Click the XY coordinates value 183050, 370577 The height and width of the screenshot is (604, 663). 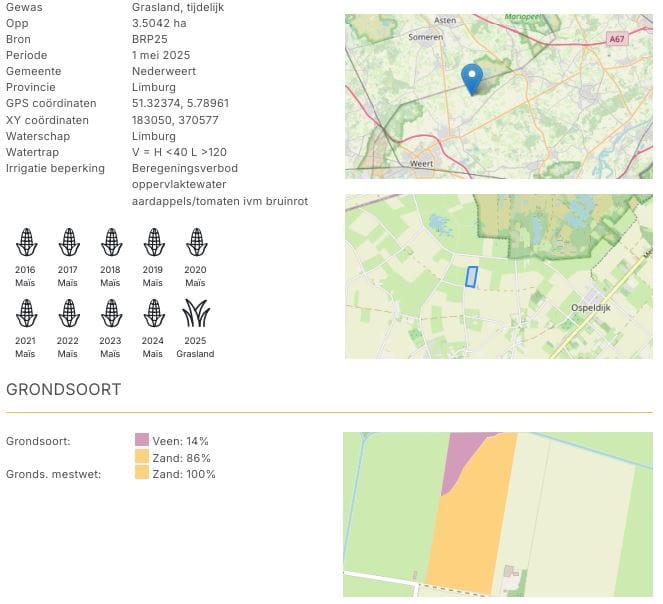pos(175,120)
